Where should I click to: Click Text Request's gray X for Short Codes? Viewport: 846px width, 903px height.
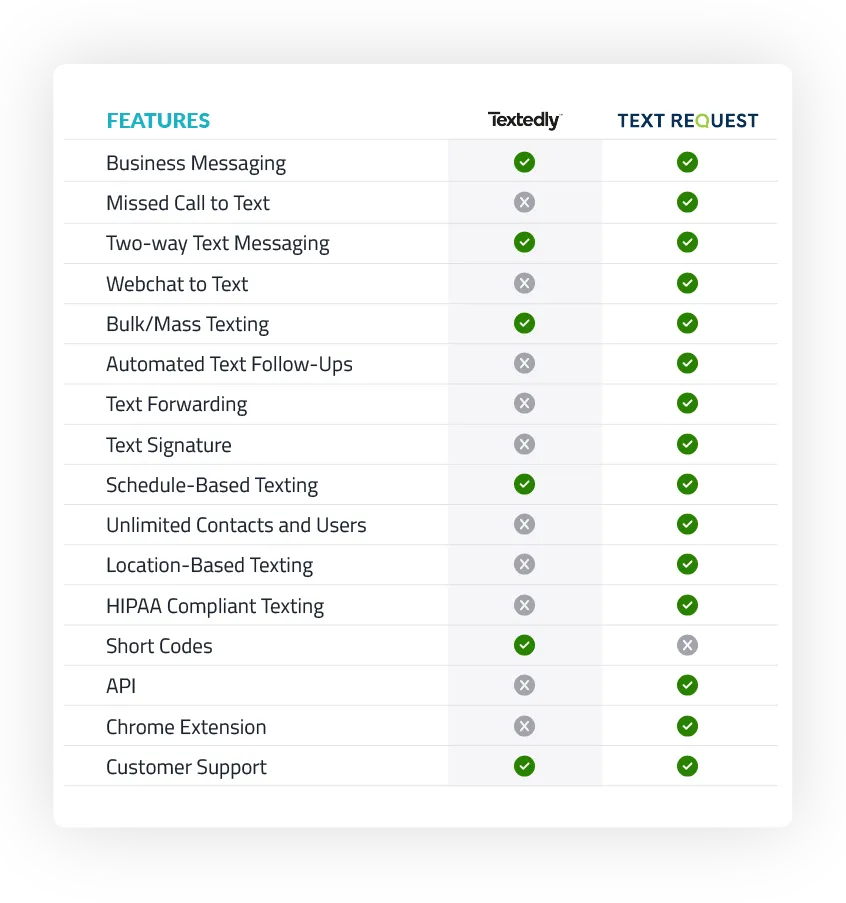(687, 645)
